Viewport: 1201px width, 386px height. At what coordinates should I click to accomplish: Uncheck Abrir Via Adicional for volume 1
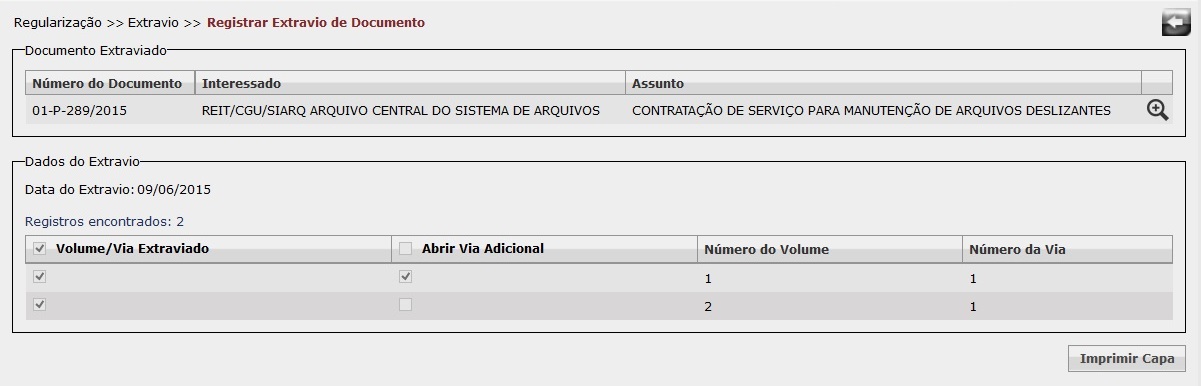pos(405,277)
